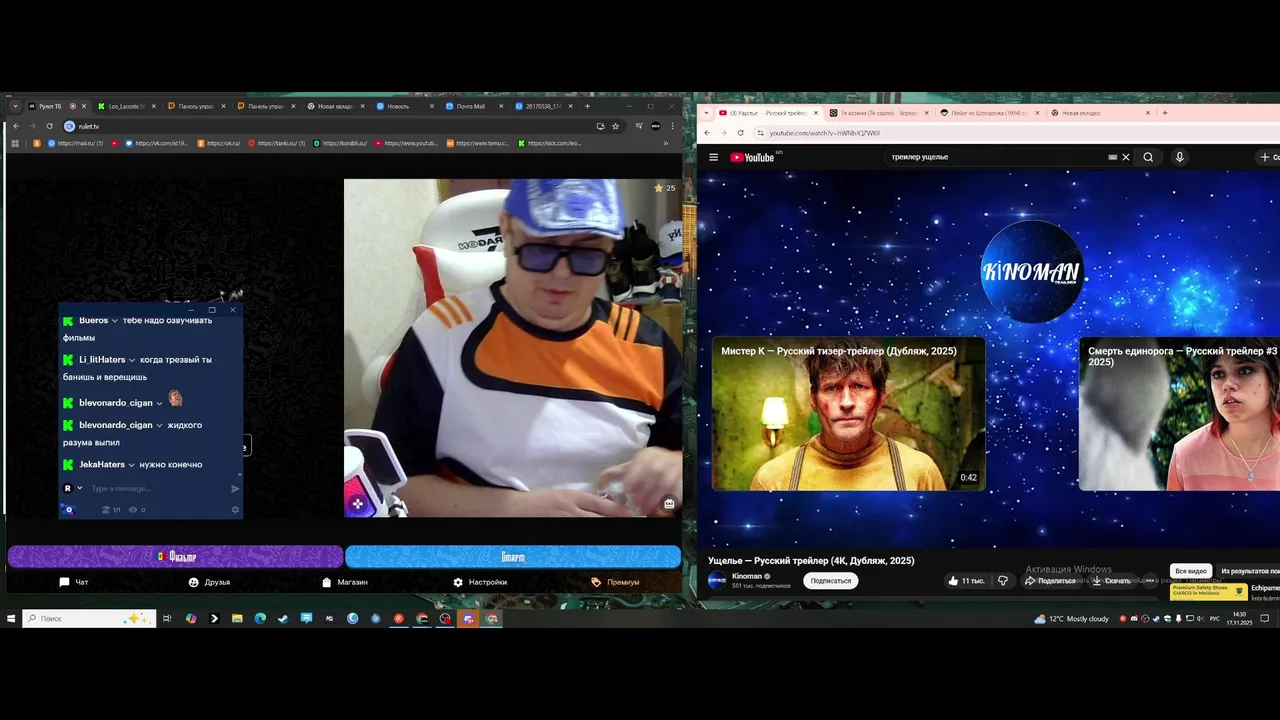Select Все видео filter chip

[x=1191, y=571]
